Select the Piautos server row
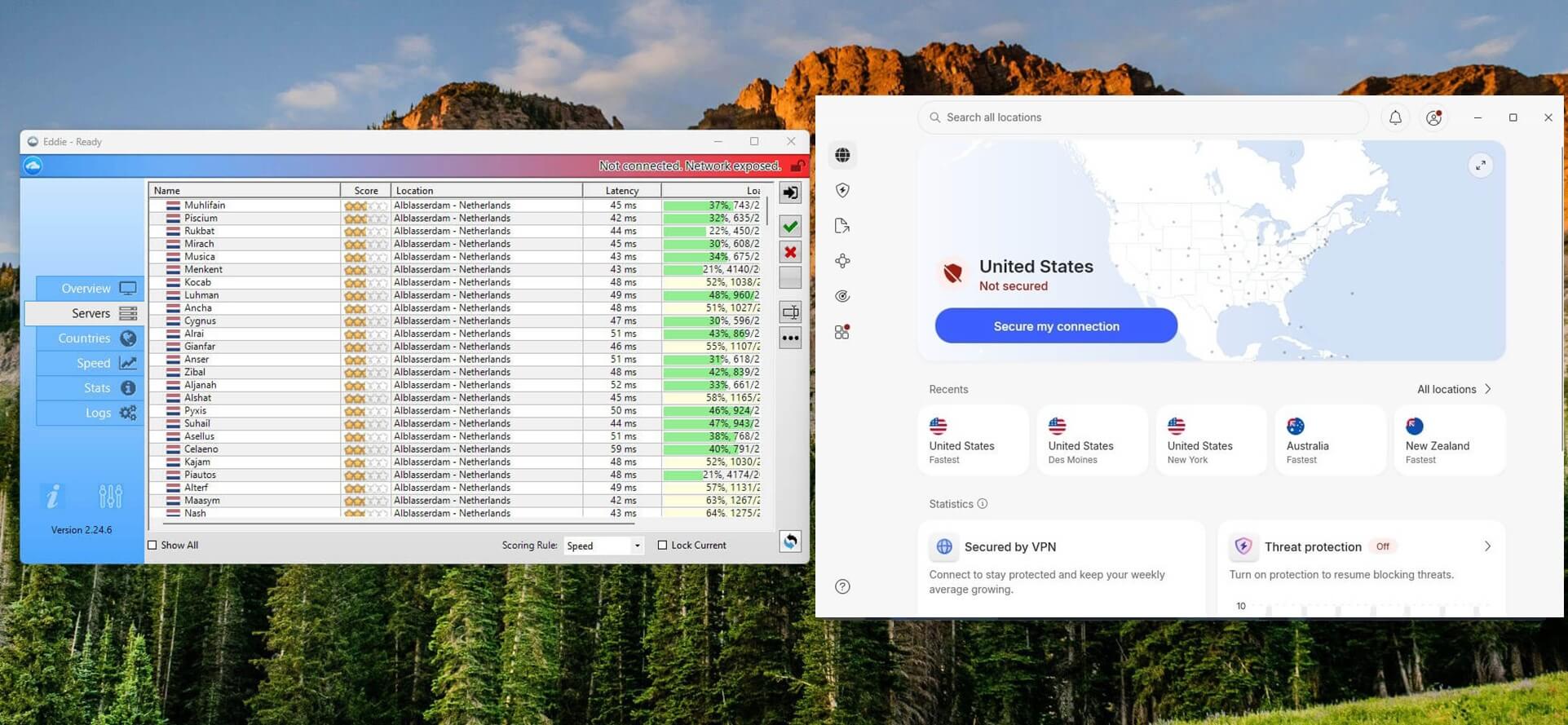 coord(455,475)
